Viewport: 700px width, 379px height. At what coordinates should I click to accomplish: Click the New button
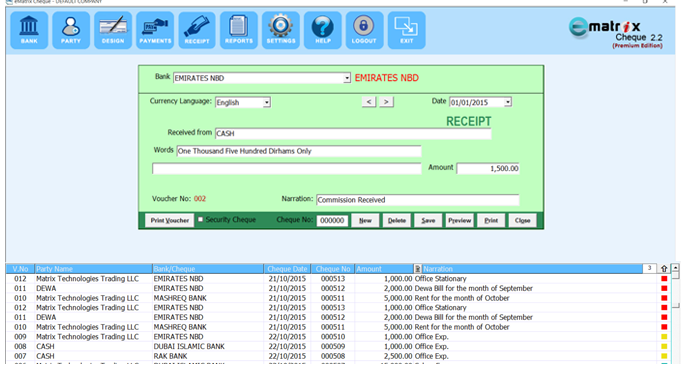(x=365, y=220)
